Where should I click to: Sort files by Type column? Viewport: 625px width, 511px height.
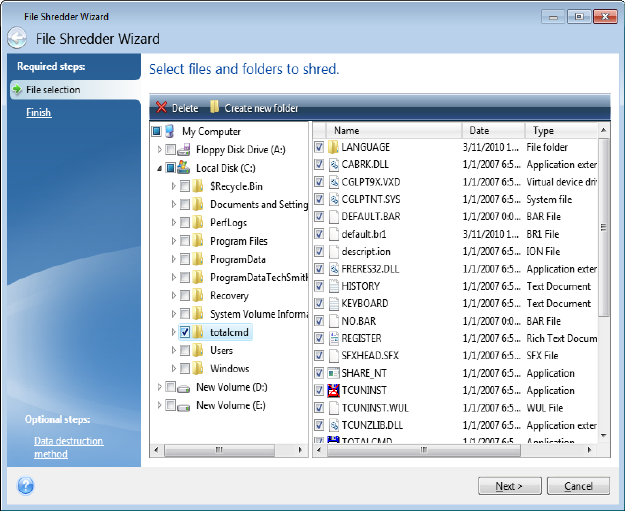pos(561,130)
